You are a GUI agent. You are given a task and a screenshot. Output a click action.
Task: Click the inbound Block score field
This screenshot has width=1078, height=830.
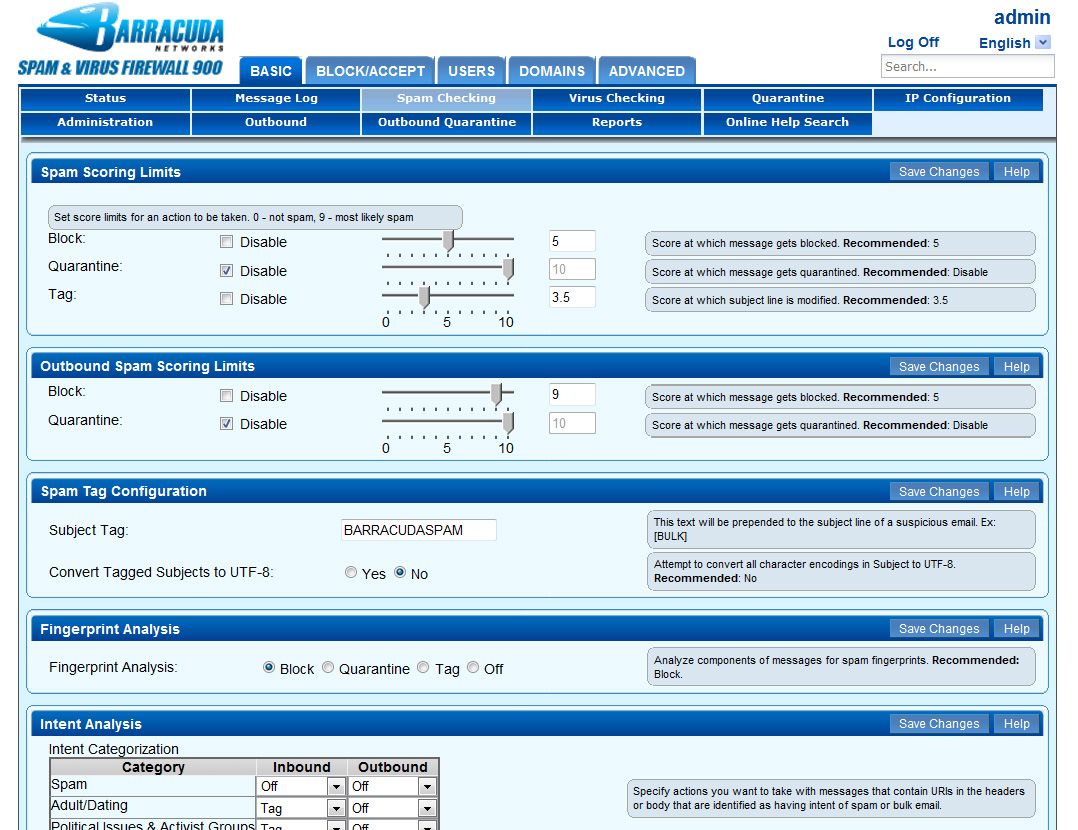[x=572, y=241]
